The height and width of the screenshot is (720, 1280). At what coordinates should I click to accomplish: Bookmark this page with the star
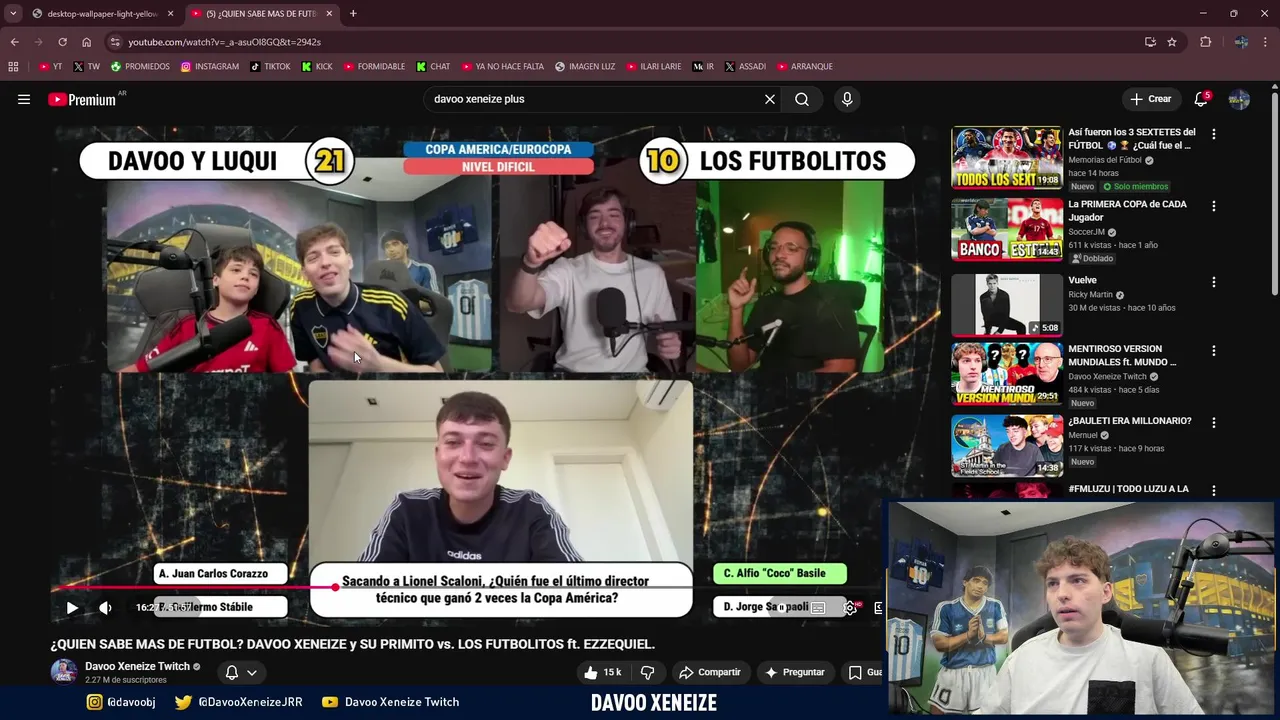1172,42
